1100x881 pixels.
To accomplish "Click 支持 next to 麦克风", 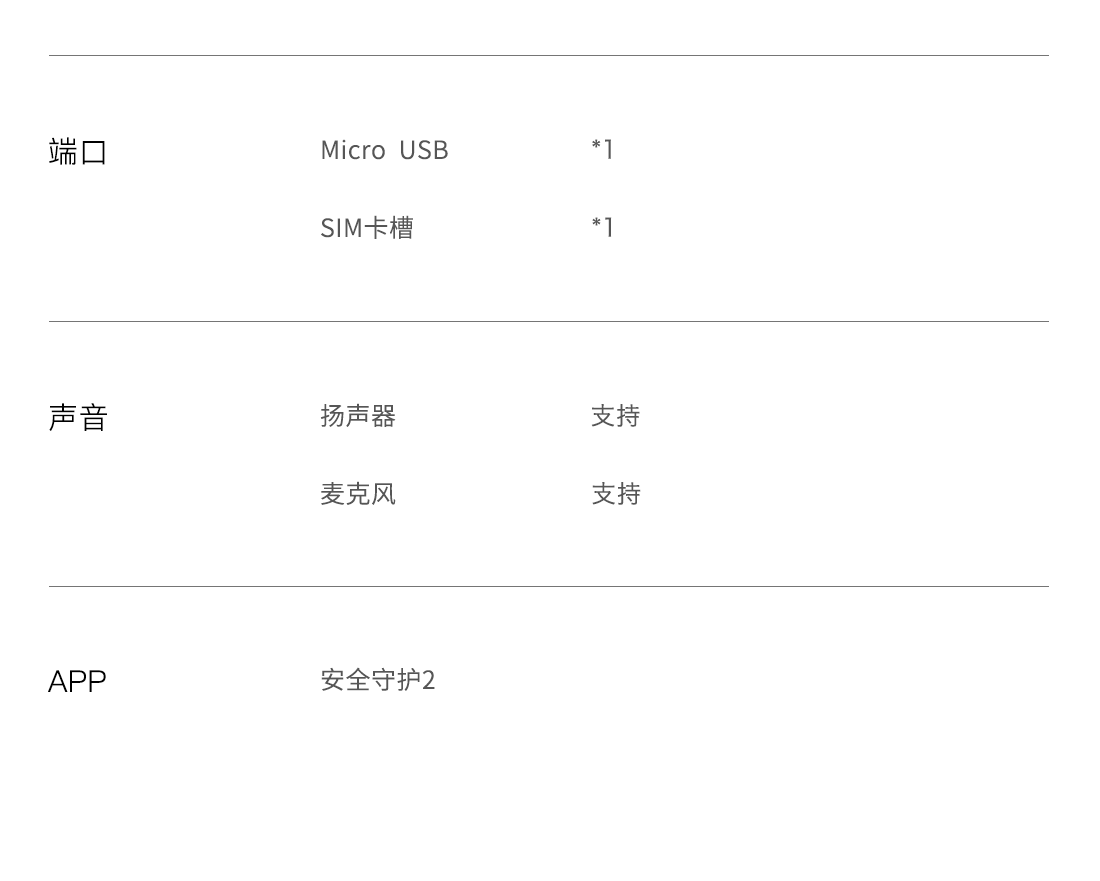I will click(615, 494).
